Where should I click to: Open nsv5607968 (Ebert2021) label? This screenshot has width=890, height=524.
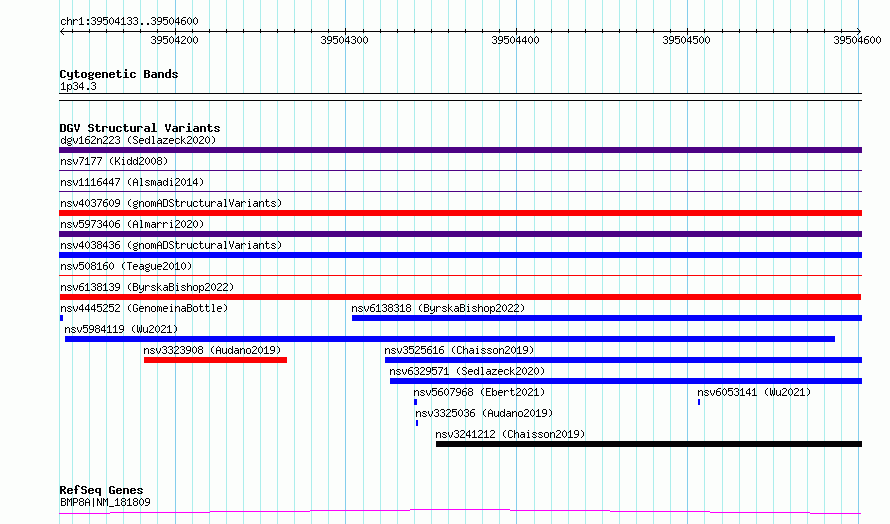click(479, 392)
